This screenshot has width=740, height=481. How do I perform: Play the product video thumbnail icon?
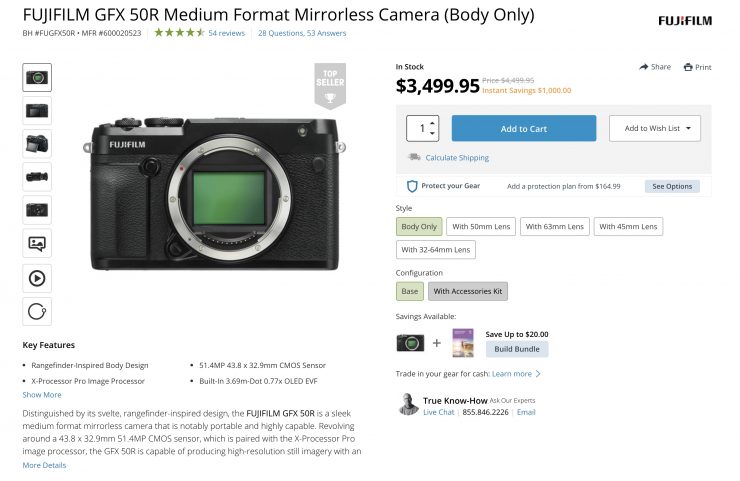click(37, 277)
